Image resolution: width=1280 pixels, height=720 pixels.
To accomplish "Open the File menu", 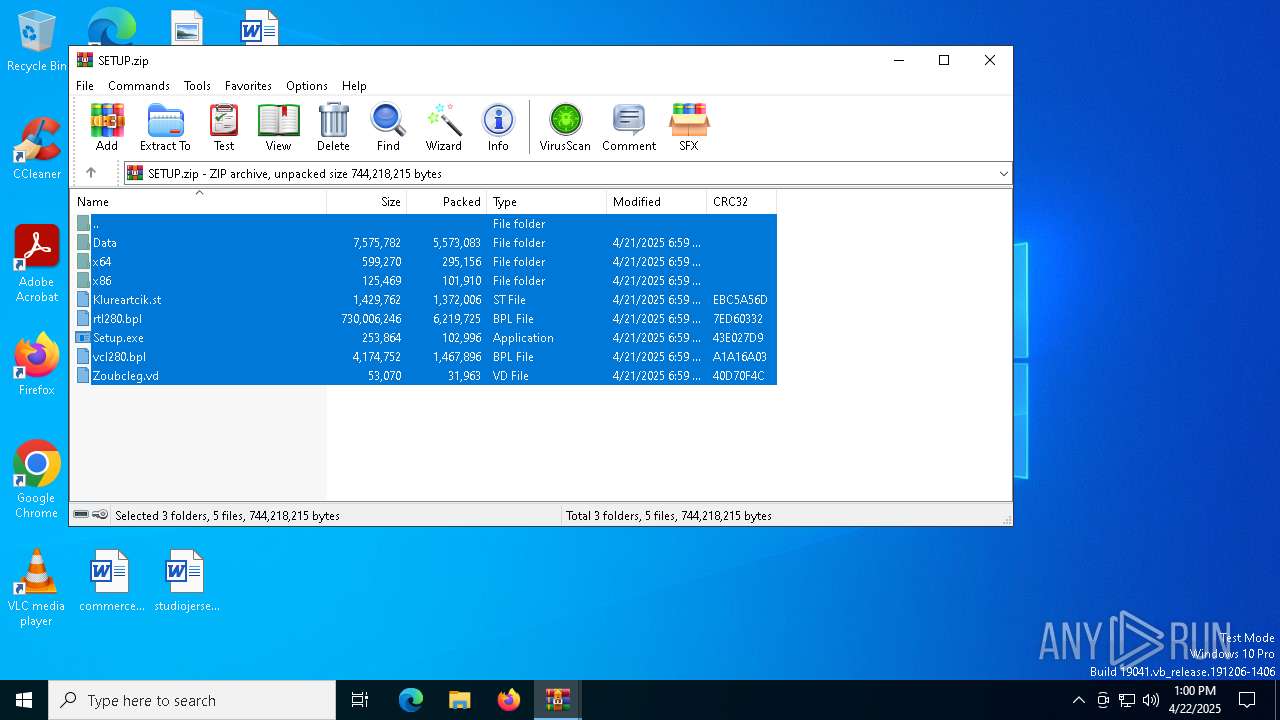I will [85, 86].
